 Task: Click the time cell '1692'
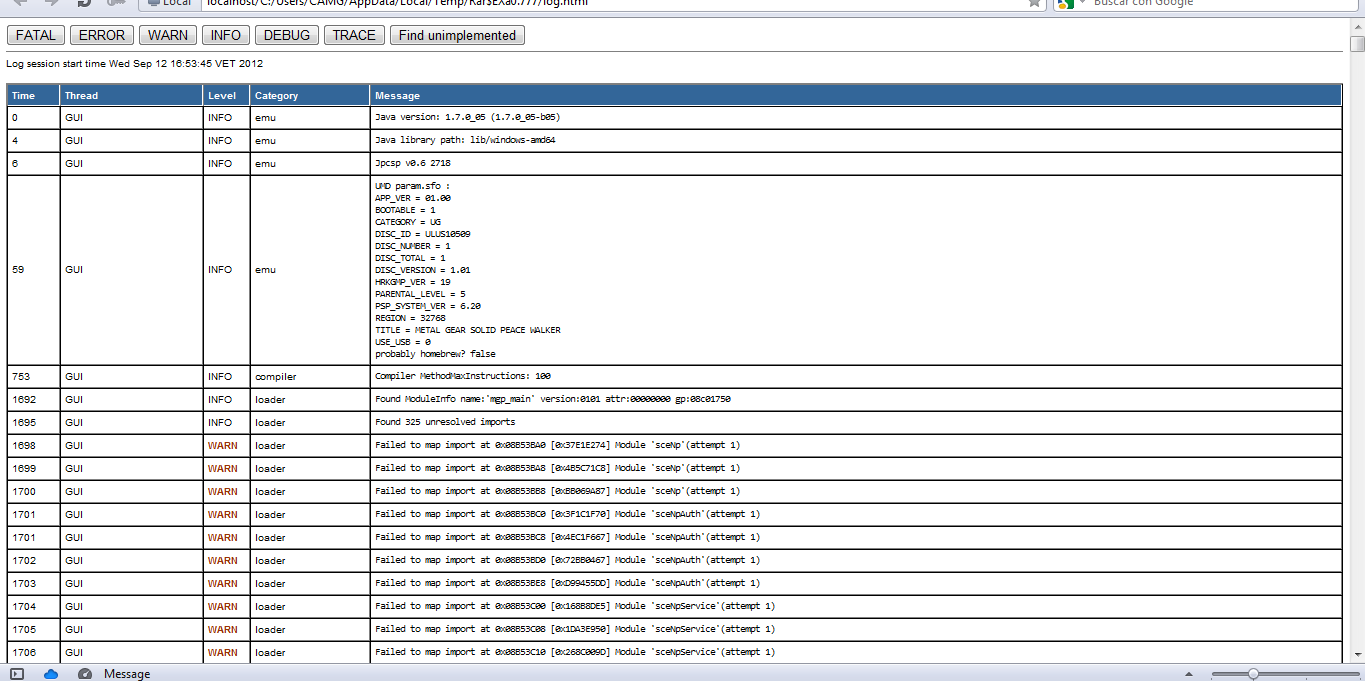click(x=34, y=399)
